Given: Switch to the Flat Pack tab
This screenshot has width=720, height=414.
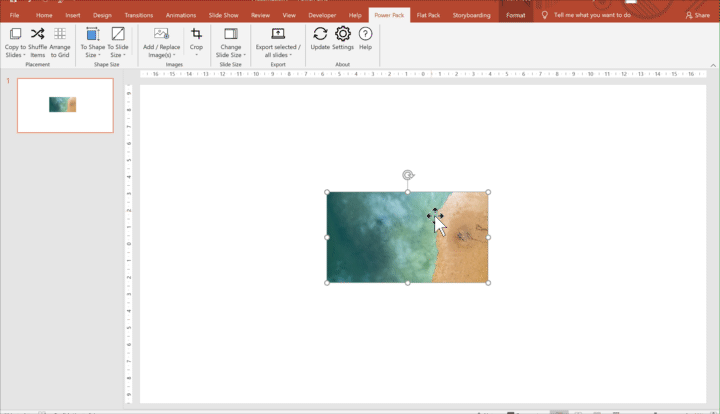Looking at the screenshot, I should tap(428, 15).
